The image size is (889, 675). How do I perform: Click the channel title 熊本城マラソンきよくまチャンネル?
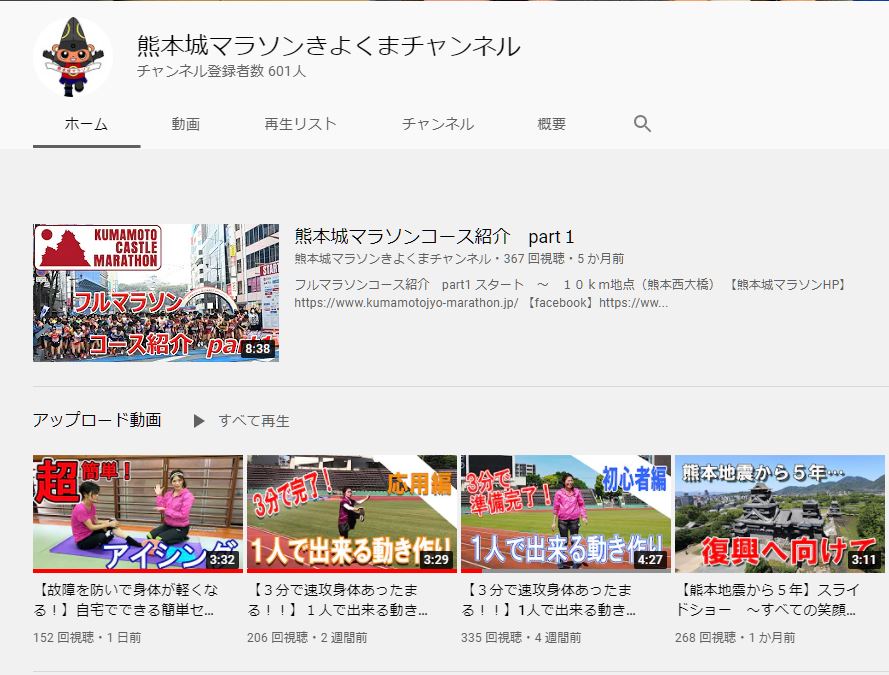tap(329, 46)
